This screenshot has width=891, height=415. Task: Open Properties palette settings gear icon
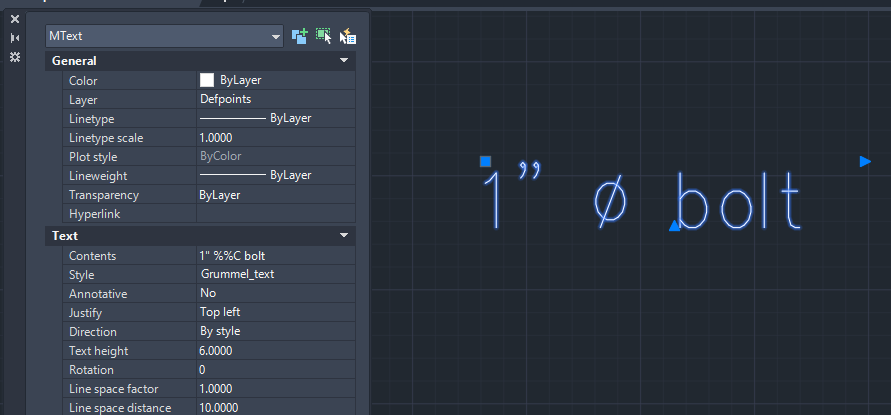15,56
